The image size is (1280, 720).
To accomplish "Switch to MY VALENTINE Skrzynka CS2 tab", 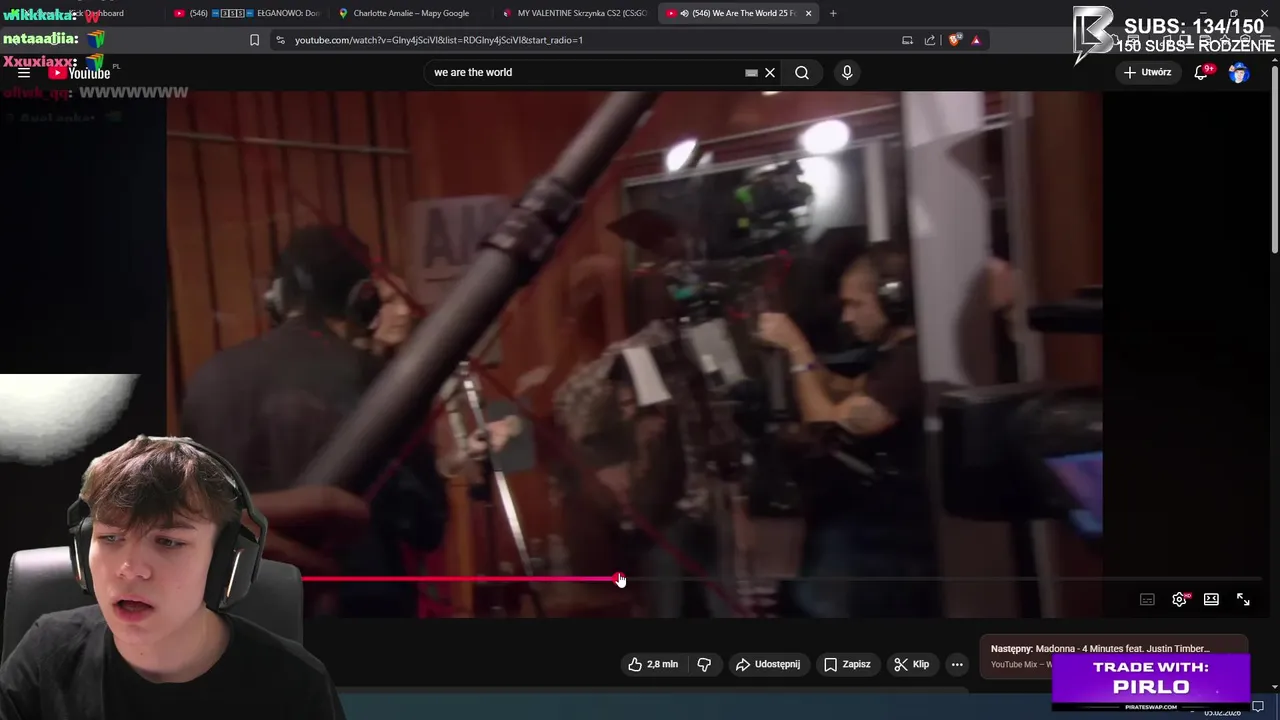I will (575, 13).
